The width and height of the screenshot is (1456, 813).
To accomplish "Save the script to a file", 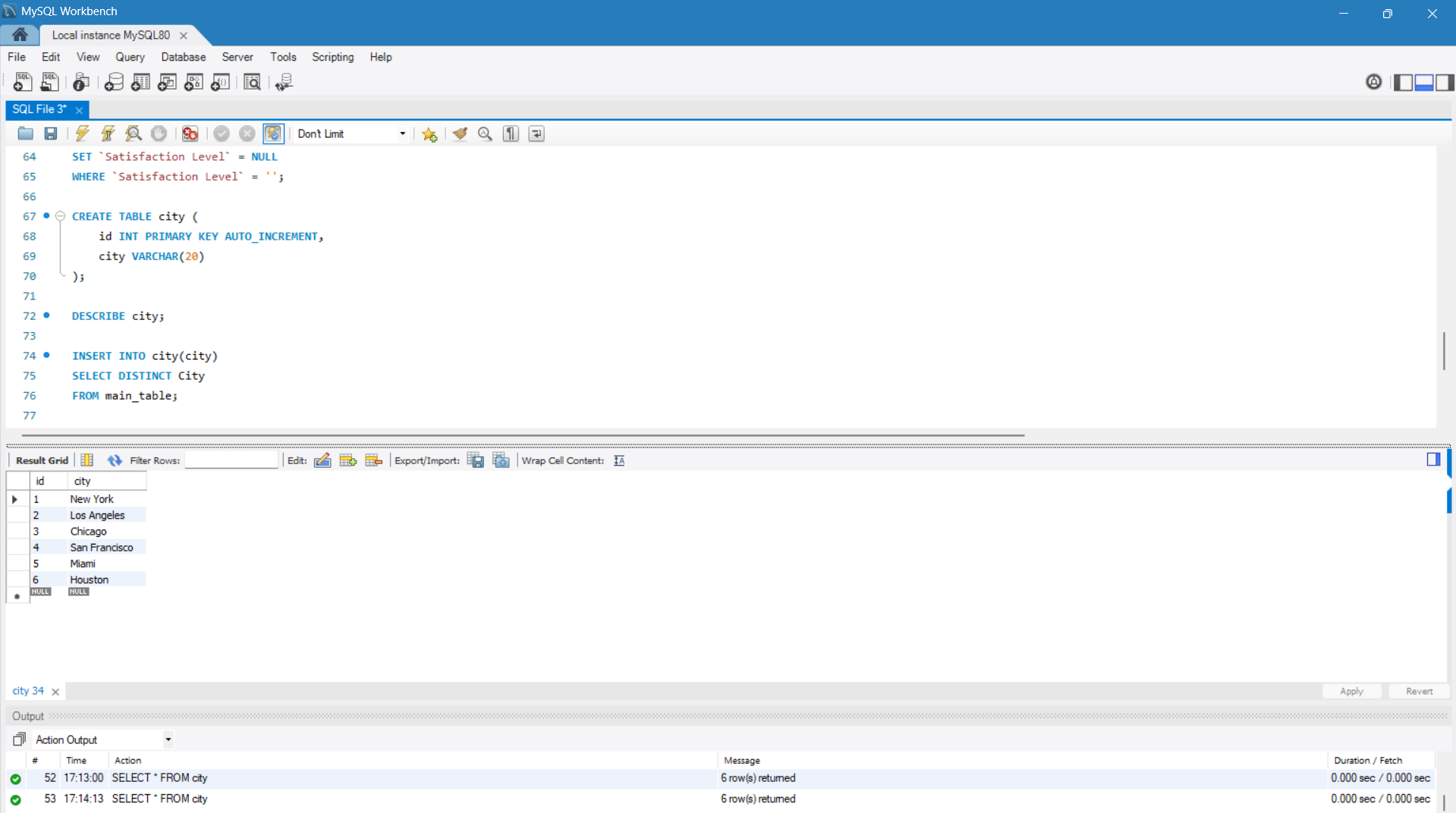I will click(x=51, y=133).
